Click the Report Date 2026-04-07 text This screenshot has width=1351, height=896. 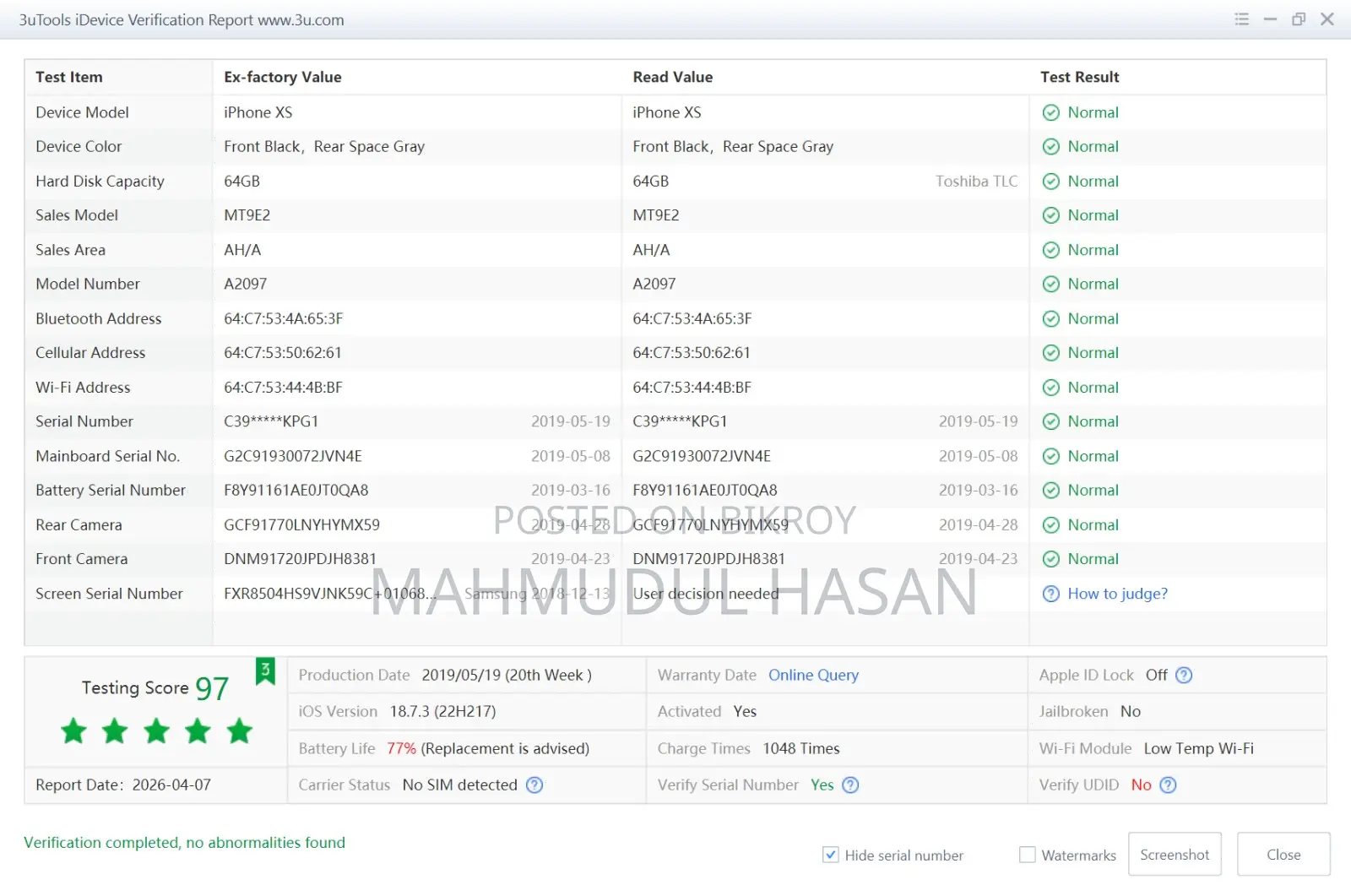(x=123, y=785)
